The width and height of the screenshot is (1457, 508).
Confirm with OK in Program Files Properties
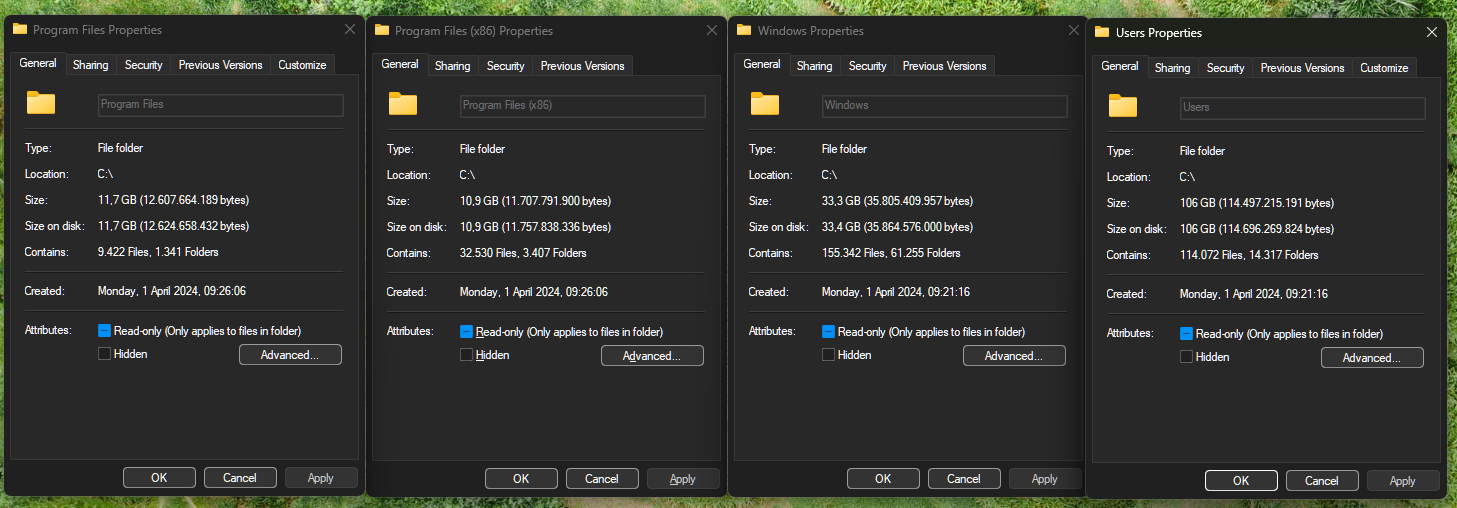pos(159,478)
